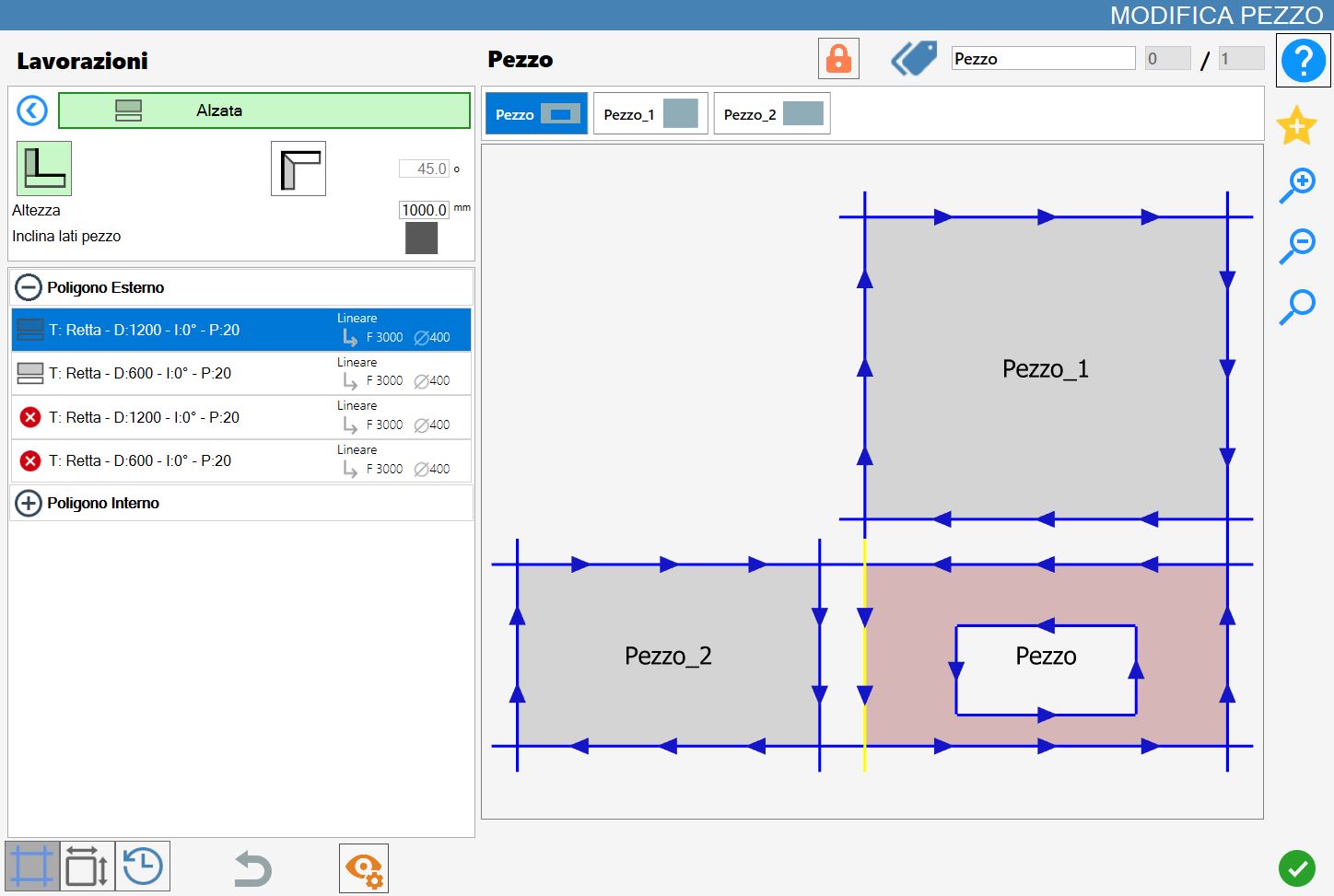Click the blue tag label icon
This screenshot has width=1334, height=896.
(x=914, y=59)
